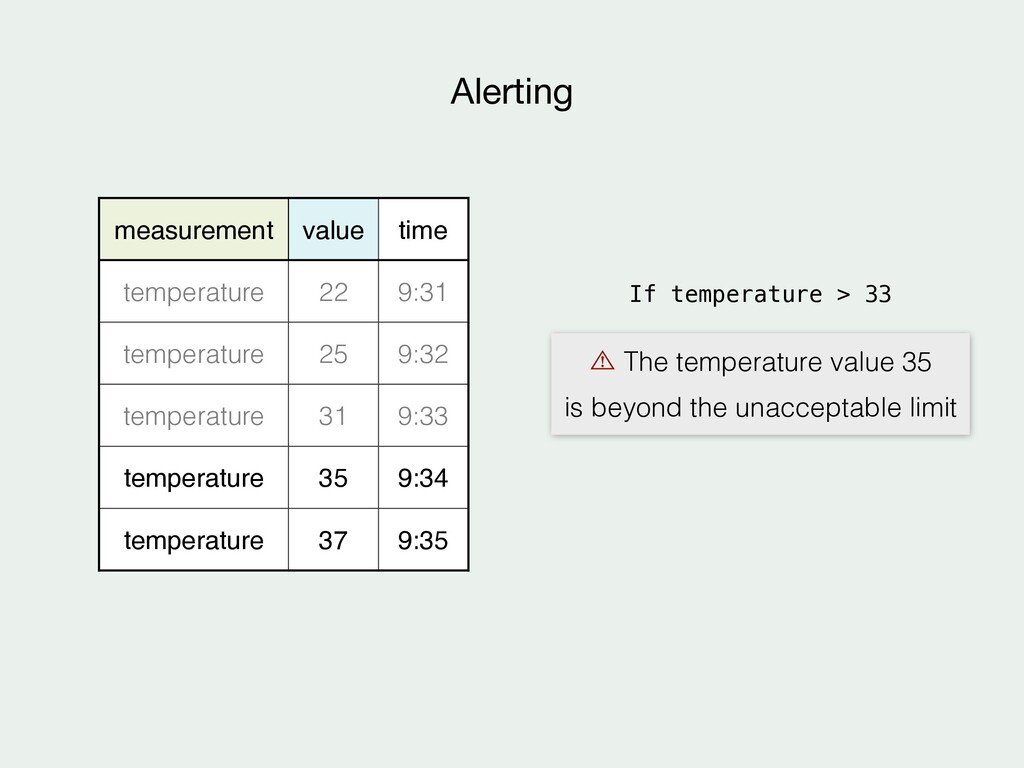Click the 'is beyond the unacceptable limit' text
Screen dimensions: 1024x768
pos(760,408)
